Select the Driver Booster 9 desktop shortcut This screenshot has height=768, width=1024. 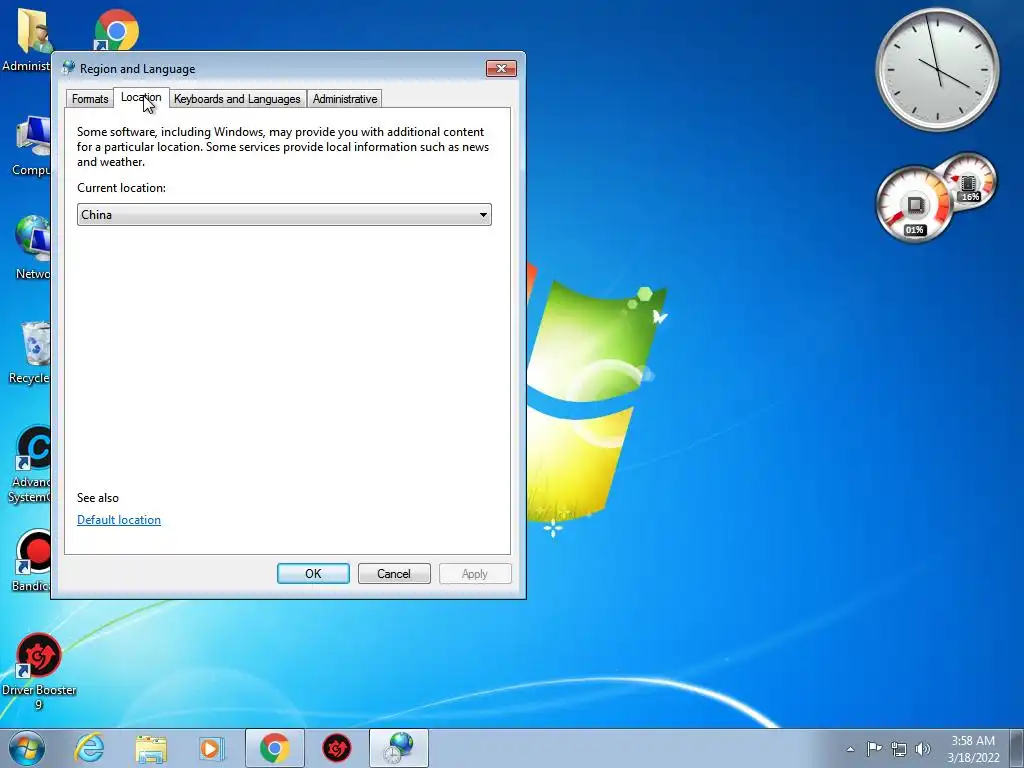(39, 671)
